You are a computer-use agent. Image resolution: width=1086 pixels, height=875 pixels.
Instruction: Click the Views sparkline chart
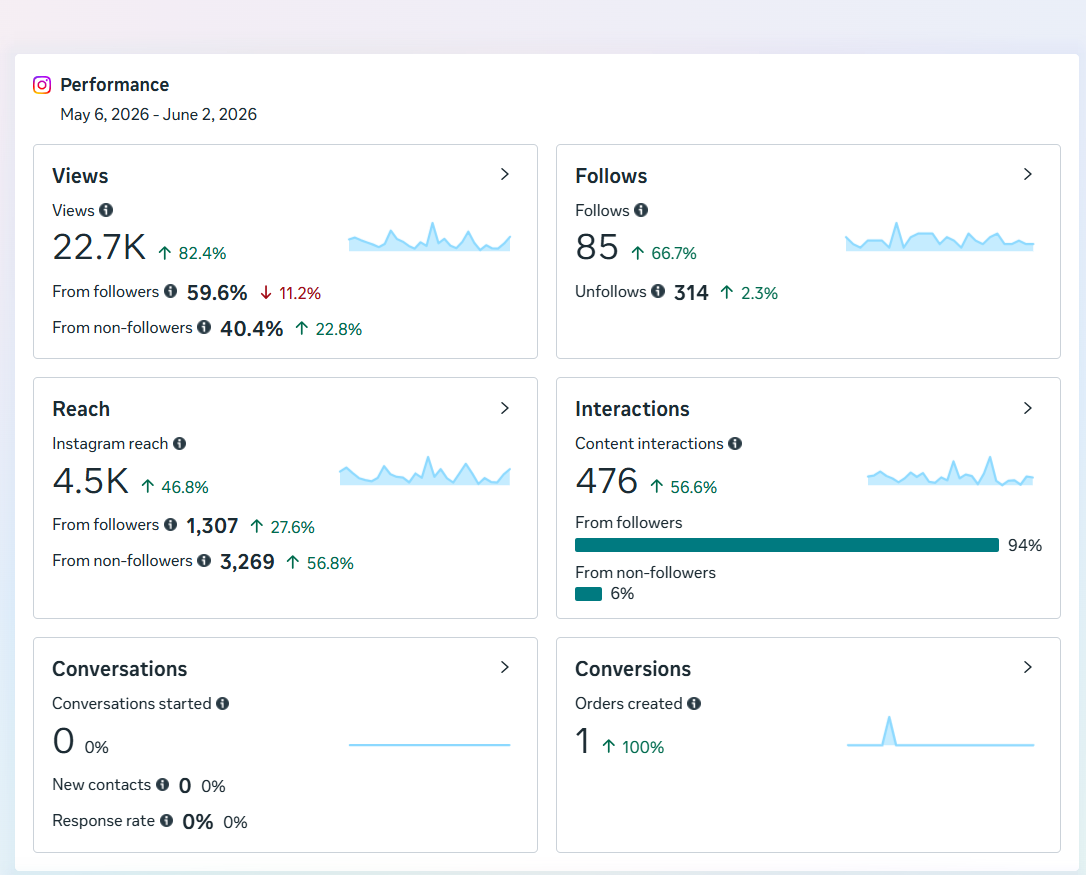pos(429,236)
